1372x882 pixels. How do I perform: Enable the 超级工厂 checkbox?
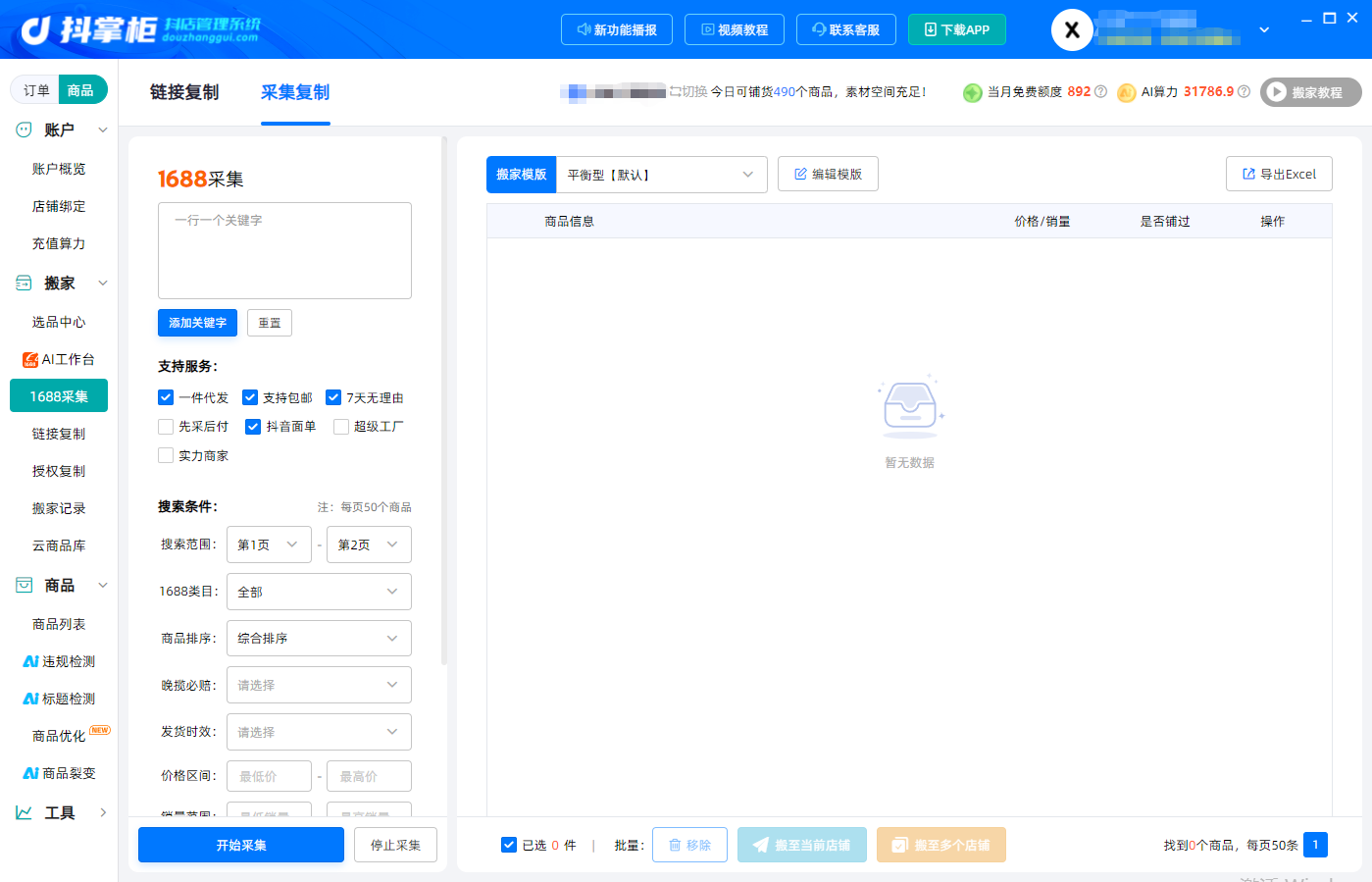point(341,426)
